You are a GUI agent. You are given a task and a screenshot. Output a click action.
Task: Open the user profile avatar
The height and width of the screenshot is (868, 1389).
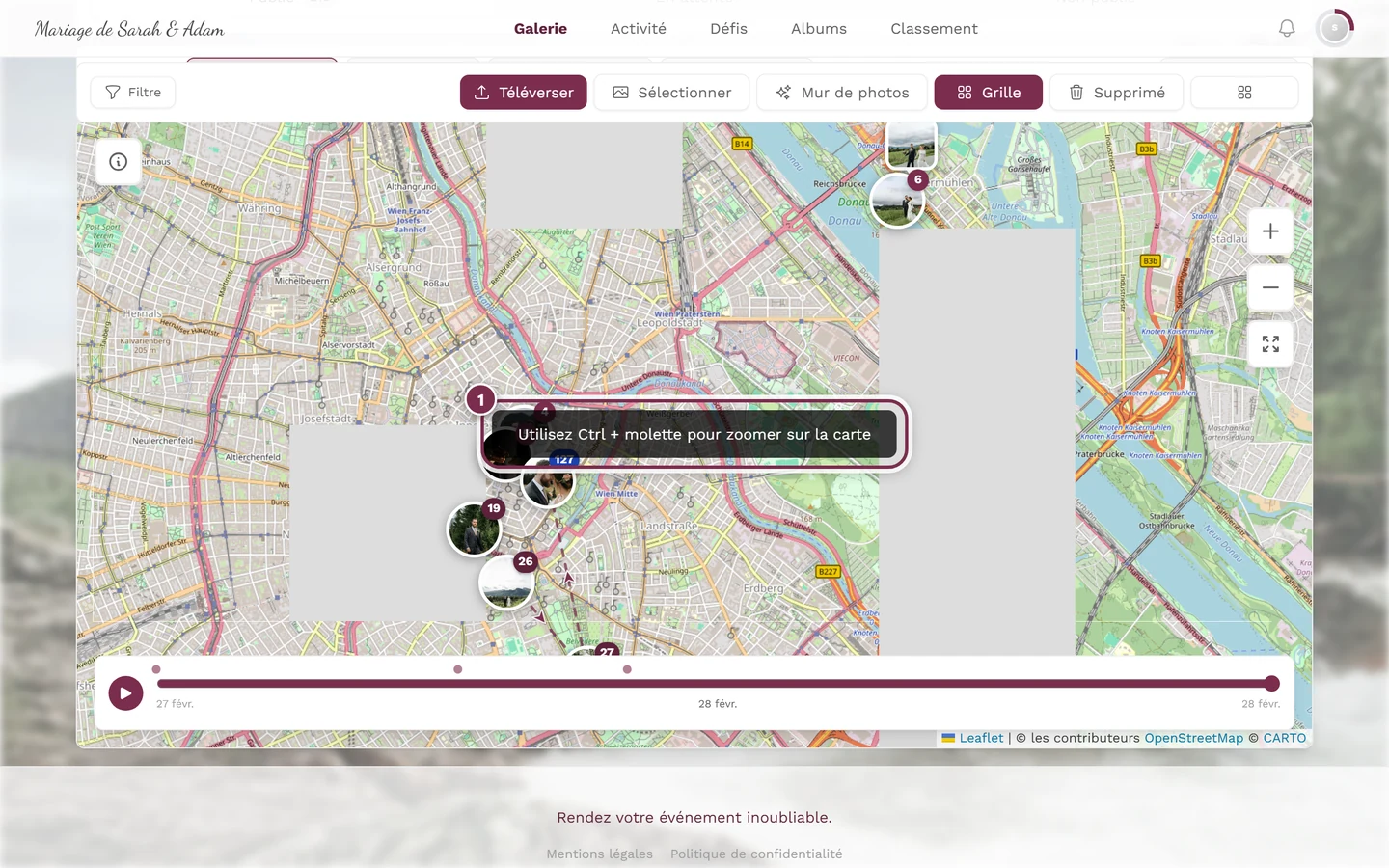click(x=1335, y=29)
